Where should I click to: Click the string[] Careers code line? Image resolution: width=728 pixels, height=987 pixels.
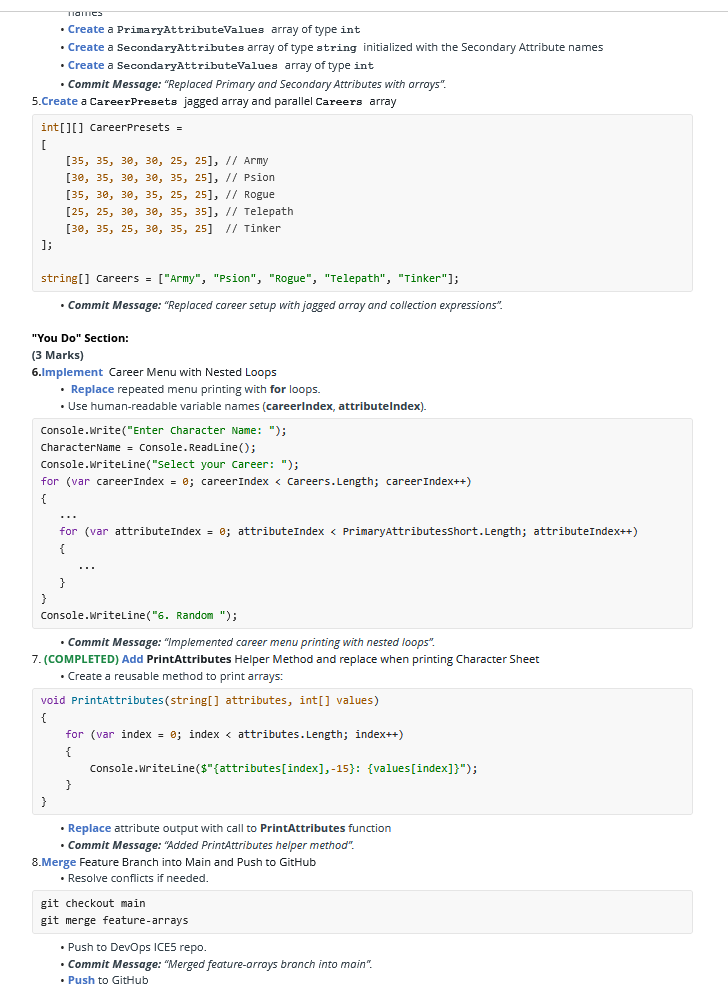pyautogui.click(x=249, y=278)
